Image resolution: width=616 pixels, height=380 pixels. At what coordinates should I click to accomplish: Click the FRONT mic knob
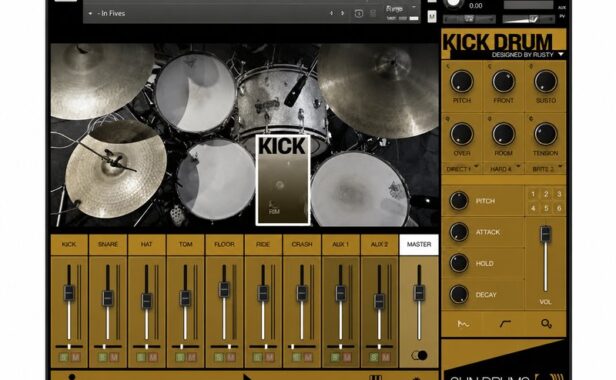pyautogui.click(x=504, y=81)
